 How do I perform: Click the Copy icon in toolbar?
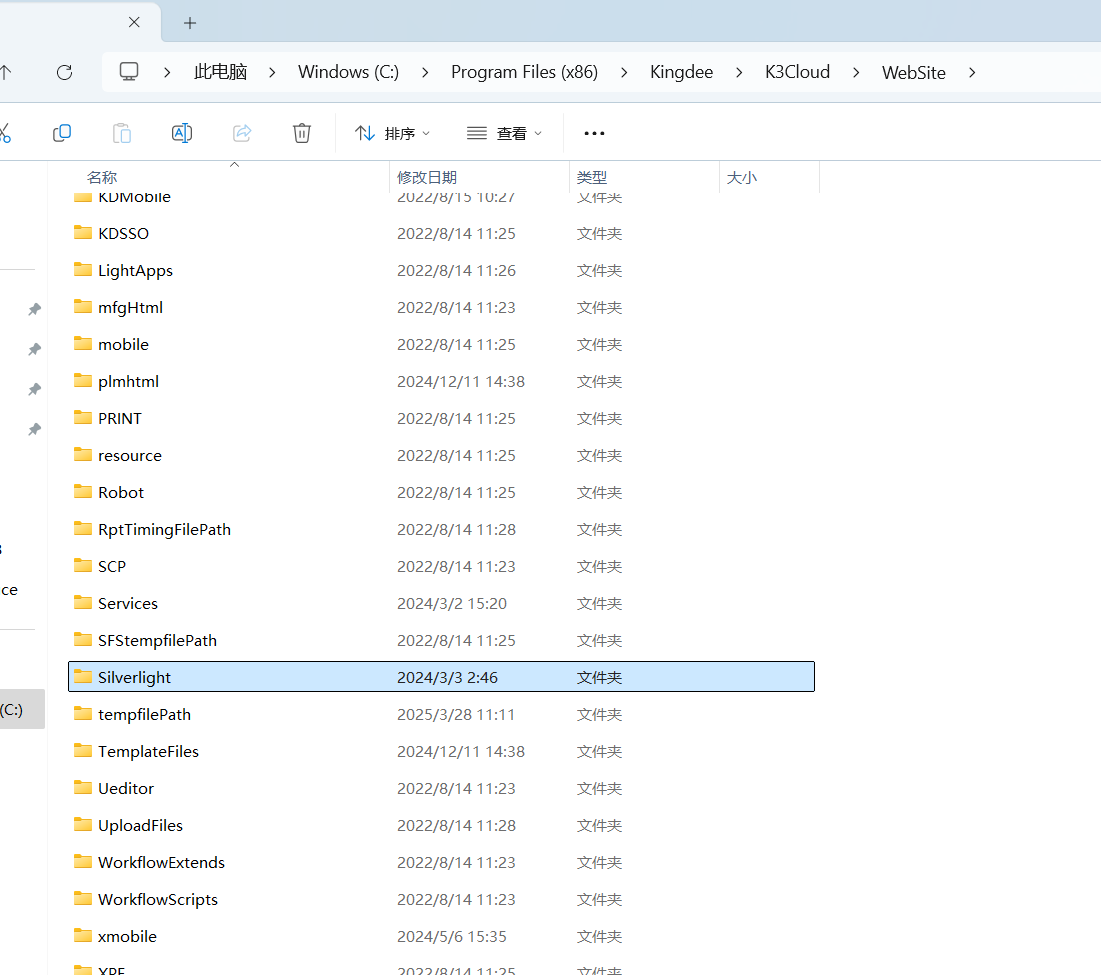pos(62,133)
